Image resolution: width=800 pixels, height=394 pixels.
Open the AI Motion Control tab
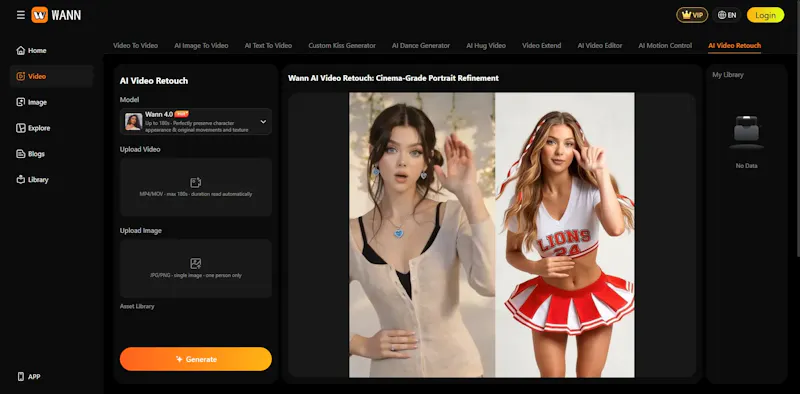(665, 45)
